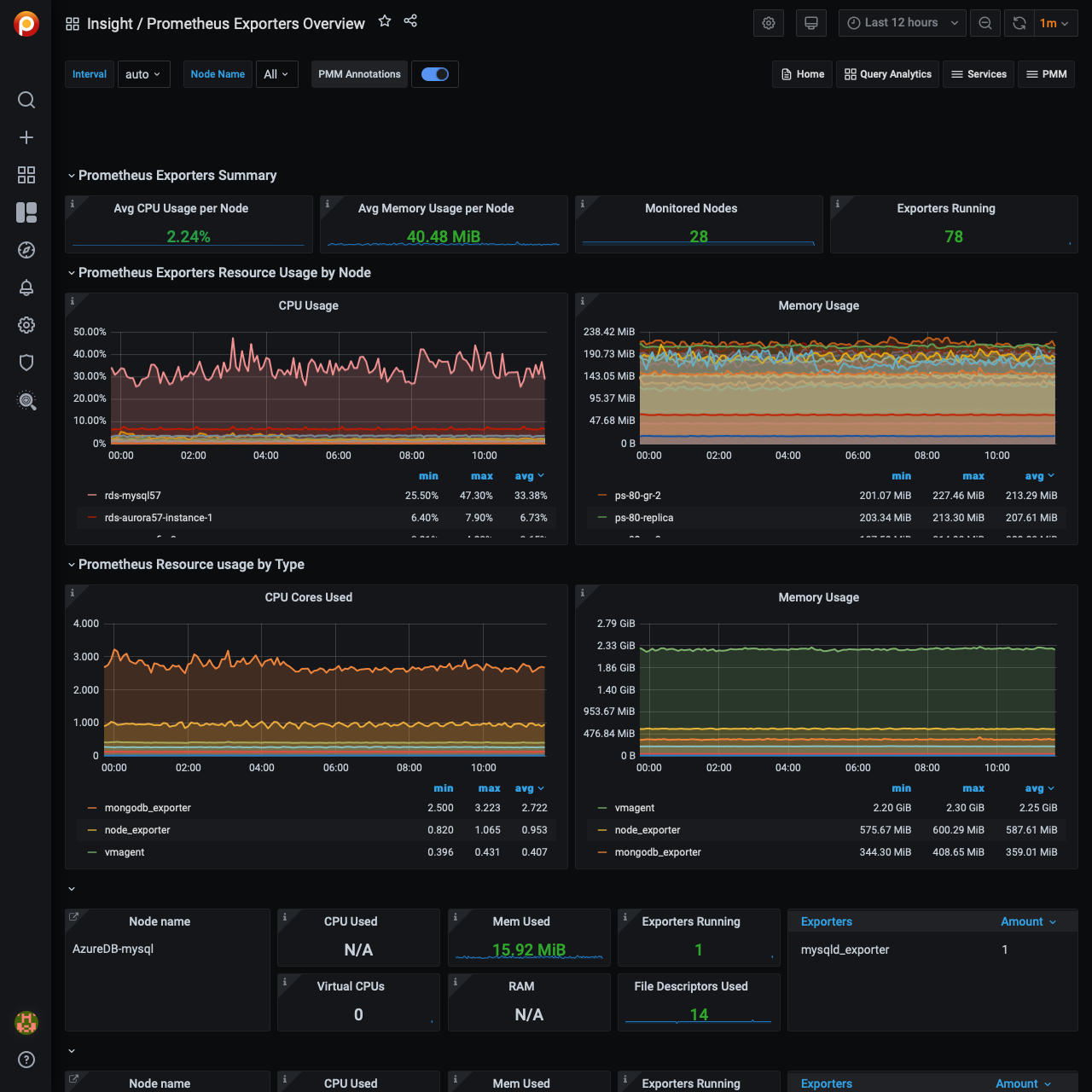Toggle rds-mysql57 series in CPU Usage legend
This screenshot has height=1092, width=1092.
pos(132,496)
